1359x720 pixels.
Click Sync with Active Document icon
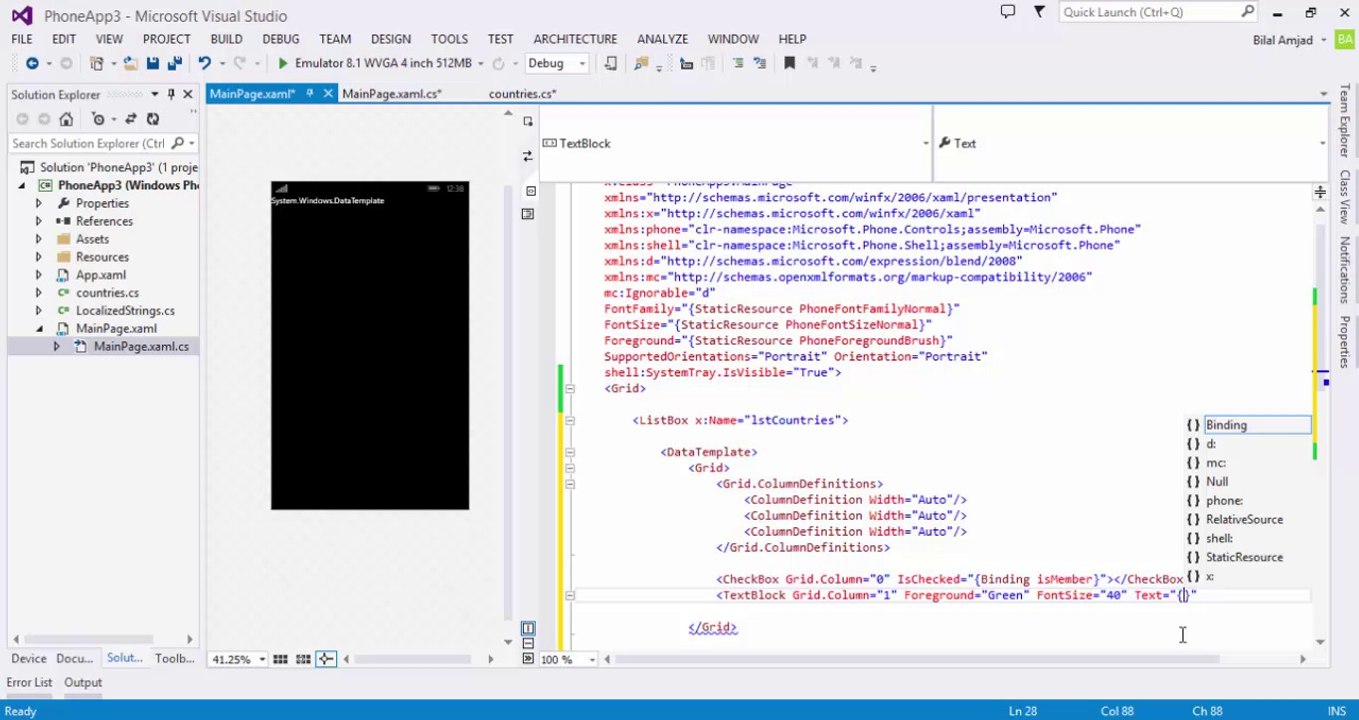click(x=131, y=119)
